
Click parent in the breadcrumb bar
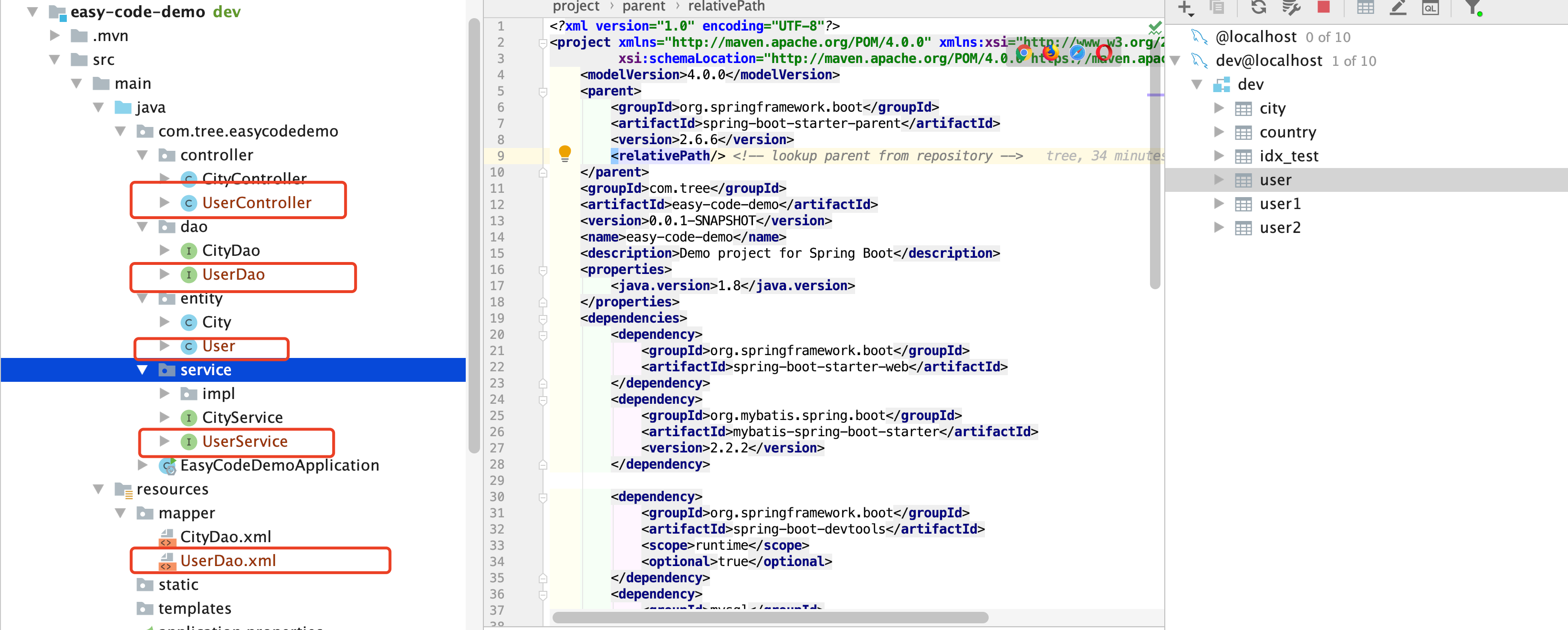click(644, 7)
